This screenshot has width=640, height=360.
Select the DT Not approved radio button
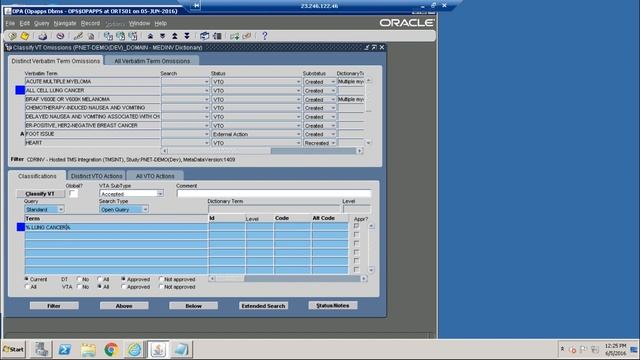click(x=161, y=279)
